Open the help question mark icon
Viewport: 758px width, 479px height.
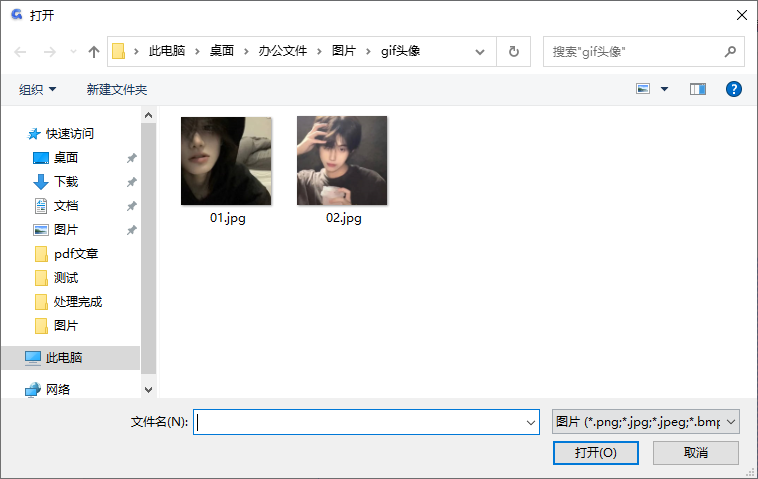click(x=733, y=89)
